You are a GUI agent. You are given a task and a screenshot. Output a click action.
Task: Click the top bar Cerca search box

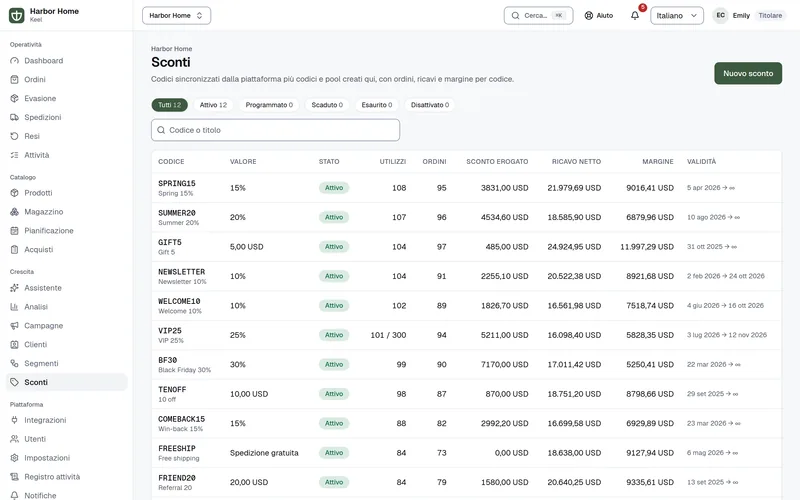[x=538, y=15]
